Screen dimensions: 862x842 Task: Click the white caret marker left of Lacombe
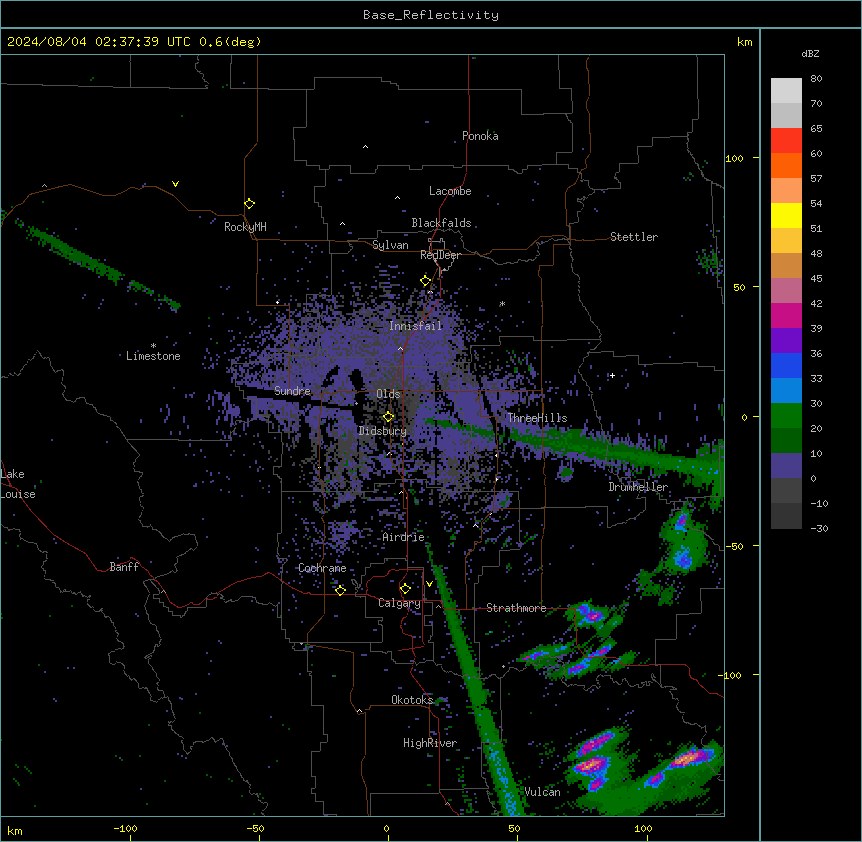click(x=397, y=198)
